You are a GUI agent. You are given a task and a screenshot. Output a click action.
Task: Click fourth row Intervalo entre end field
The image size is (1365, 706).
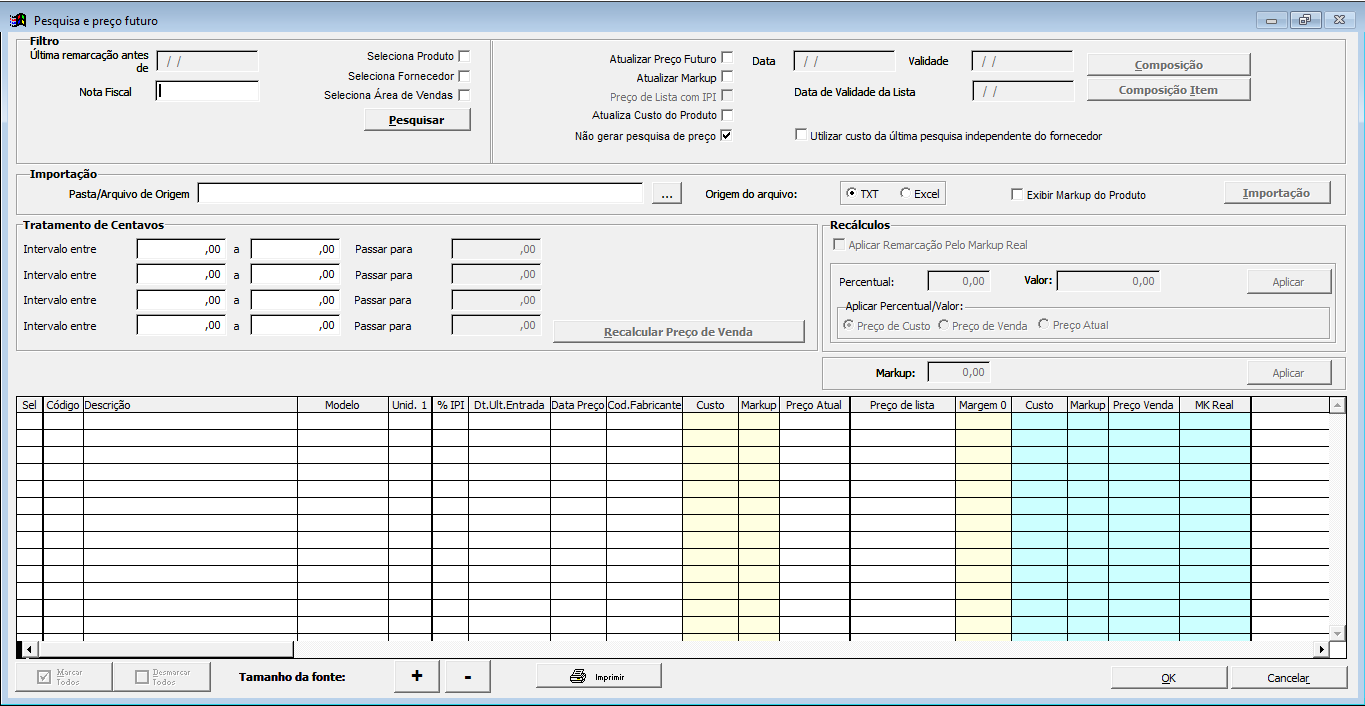295,325
